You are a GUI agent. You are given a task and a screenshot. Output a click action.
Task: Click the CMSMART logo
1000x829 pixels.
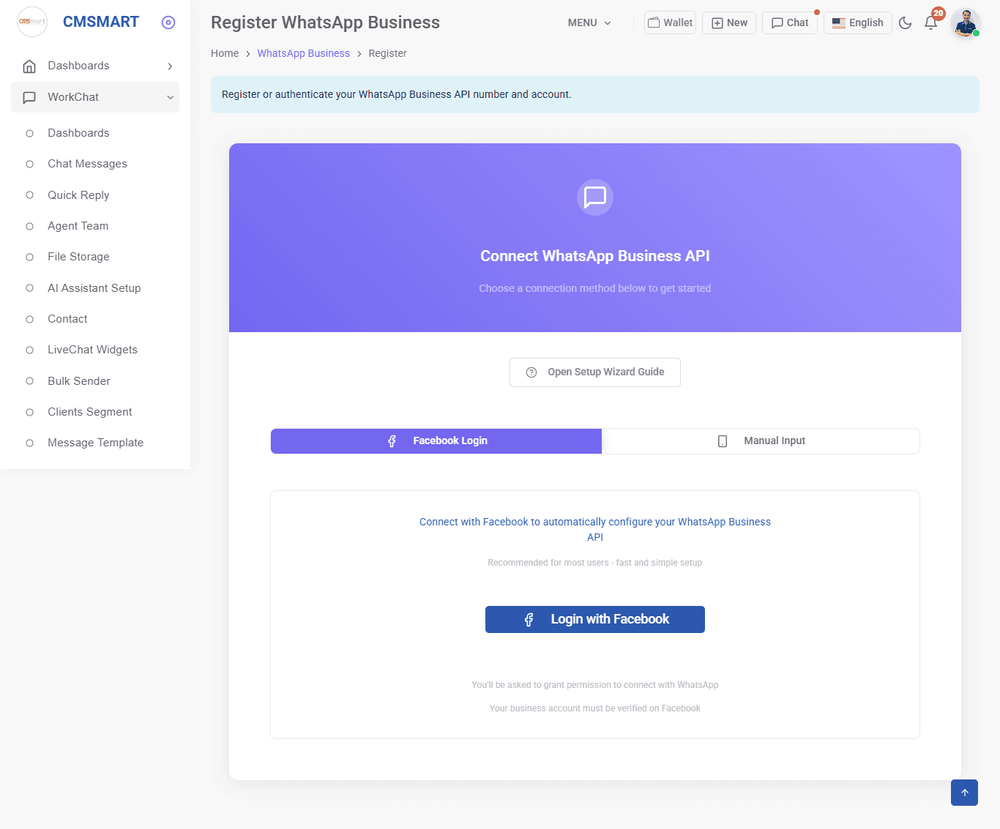tap(33, 22)
